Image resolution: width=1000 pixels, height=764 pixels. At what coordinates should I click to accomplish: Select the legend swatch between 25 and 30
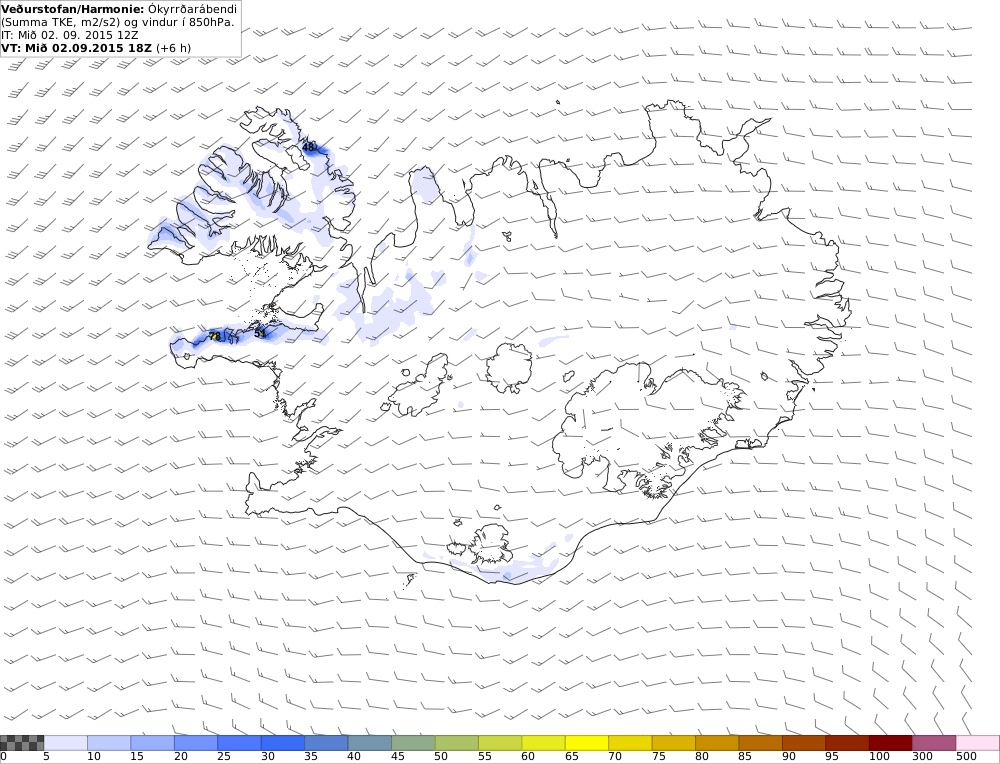[239, 742]
